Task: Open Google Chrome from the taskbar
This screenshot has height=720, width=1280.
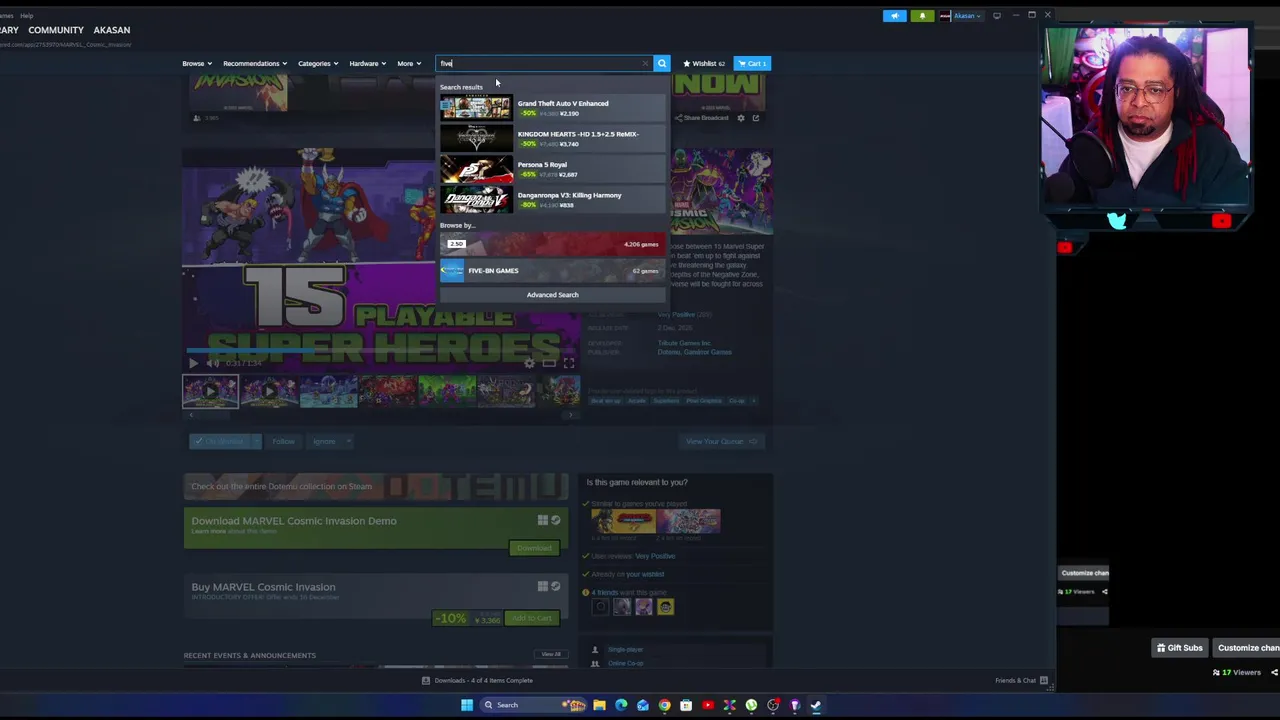Action: (x=664, y=705)
